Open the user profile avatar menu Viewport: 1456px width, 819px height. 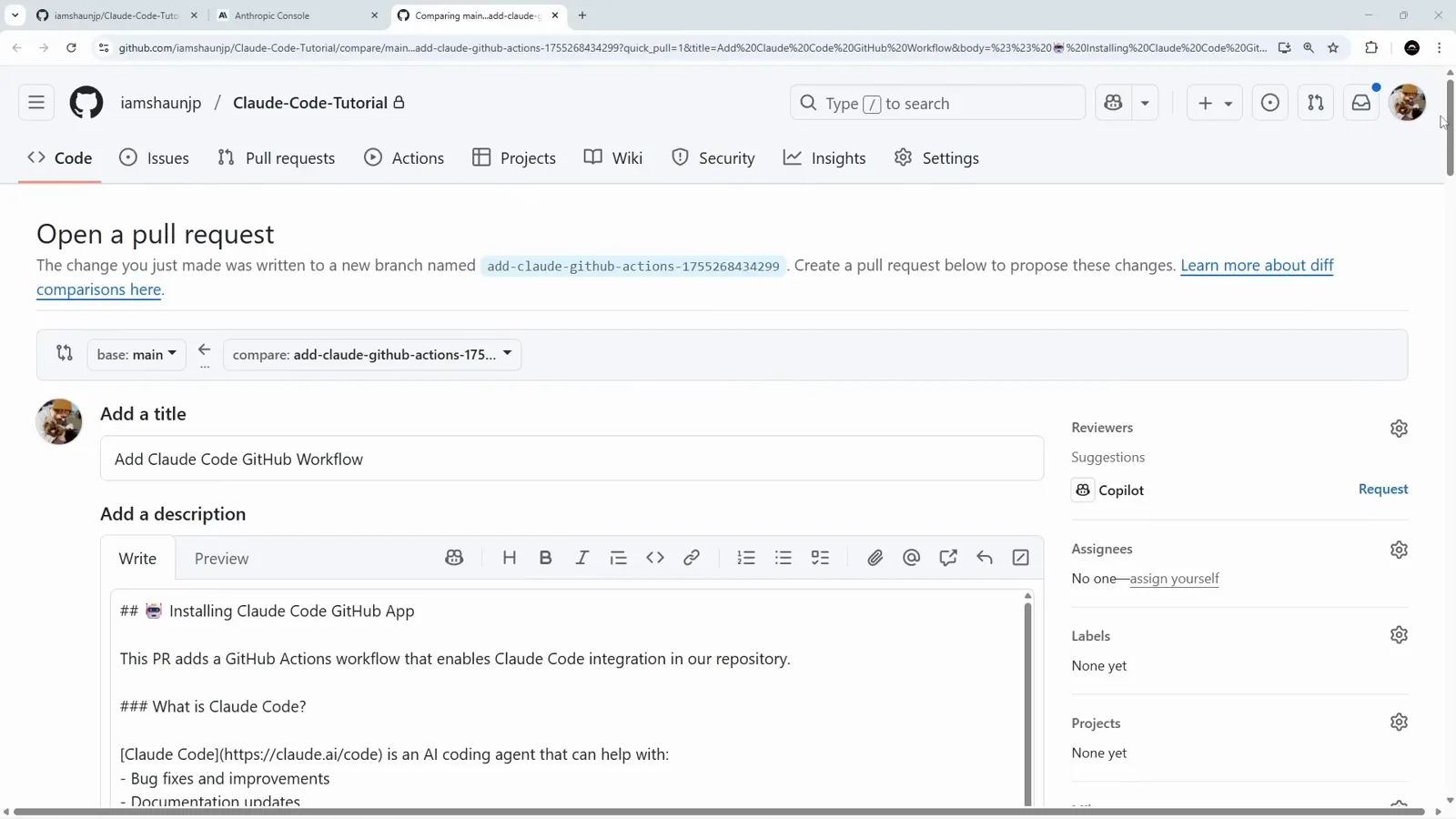(1408, 103)
